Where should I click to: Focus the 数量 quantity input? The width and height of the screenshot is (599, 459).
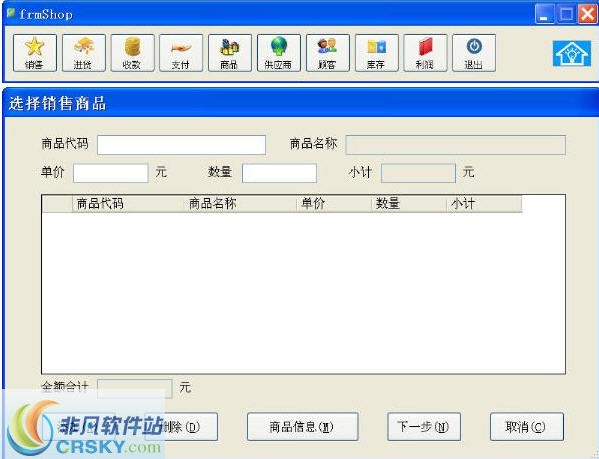(x=279, y=173)
